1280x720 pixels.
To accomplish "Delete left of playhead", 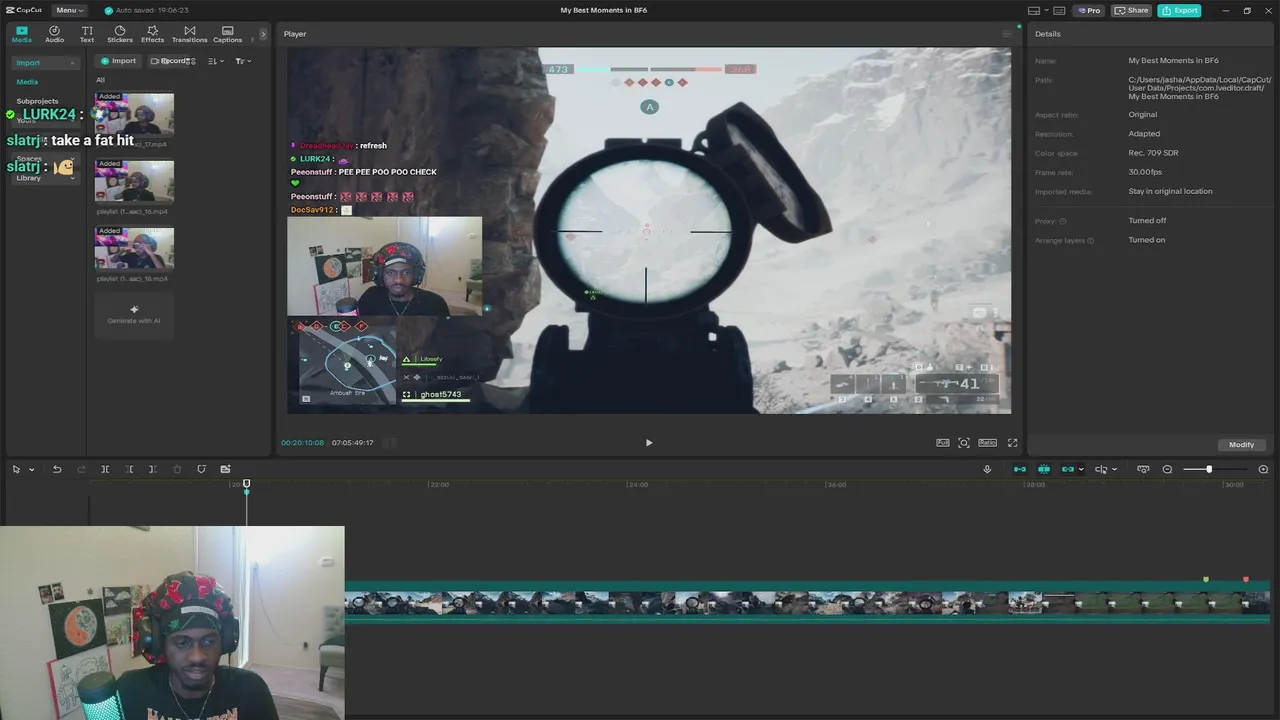I will (129, 469).
